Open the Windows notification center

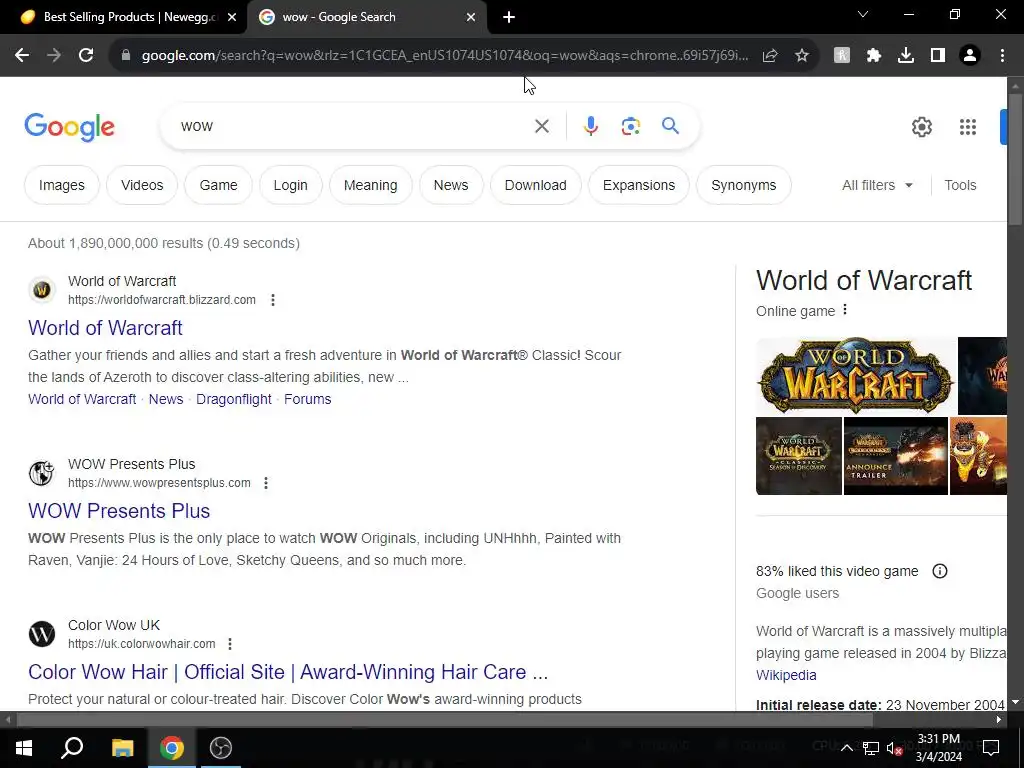pyautogui.click(x=991, y=748)
